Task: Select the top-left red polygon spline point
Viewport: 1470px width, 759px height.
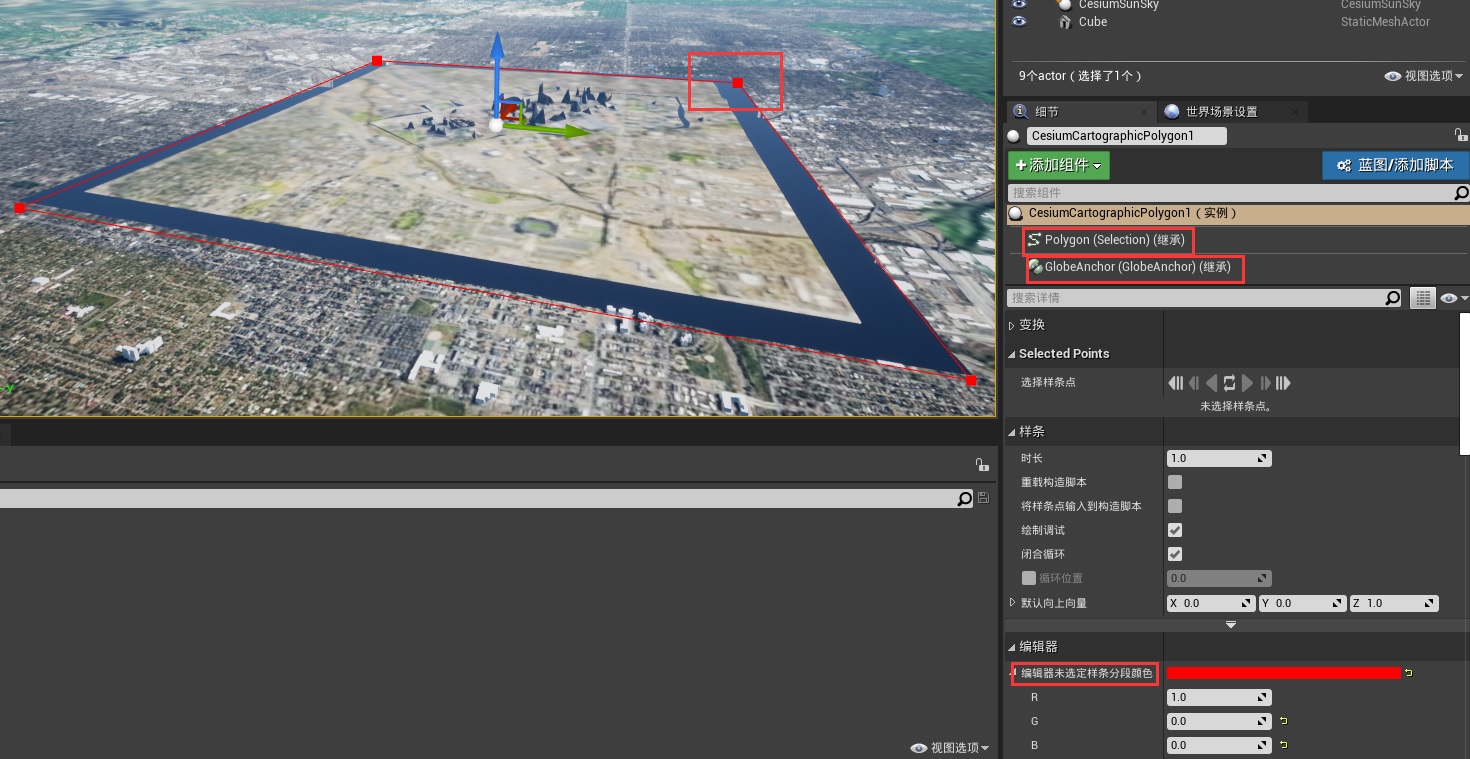Action: [x=377, y=61]
